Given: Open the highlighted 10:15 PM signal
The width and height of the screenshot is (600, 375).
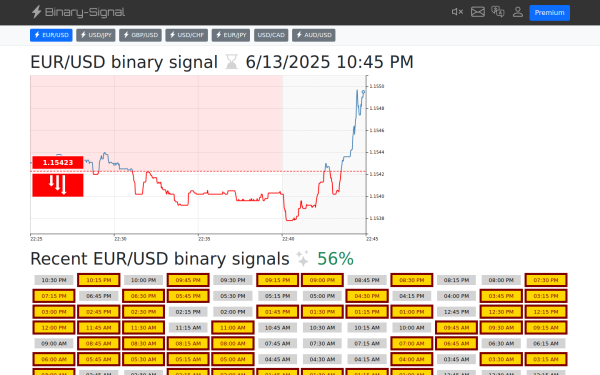Looking at the screenshot, I should click(x=99, y=280).
